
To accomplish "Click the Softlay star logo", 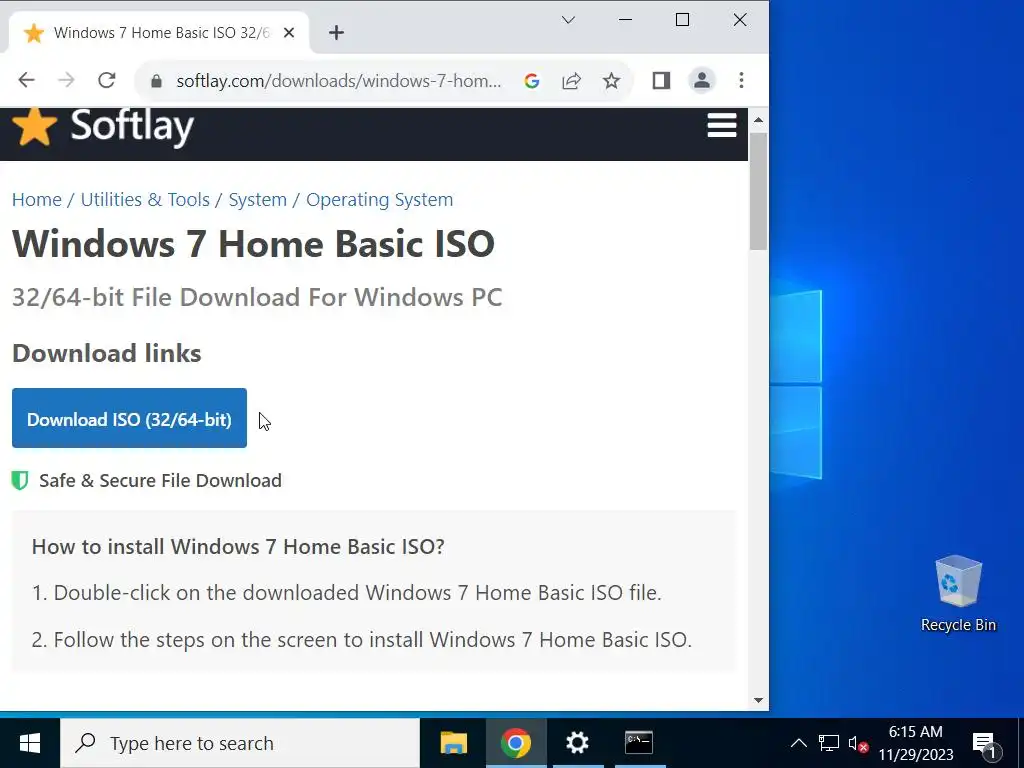I will (x=34, y=127).
